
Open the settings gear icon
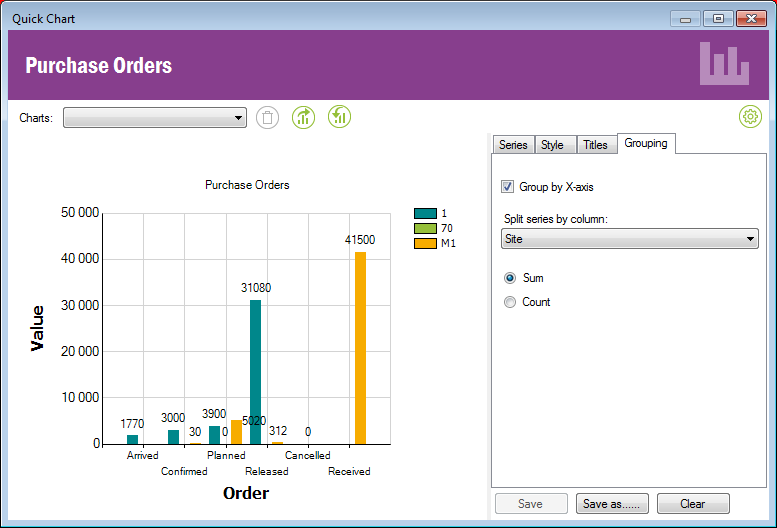coord(750,117)
